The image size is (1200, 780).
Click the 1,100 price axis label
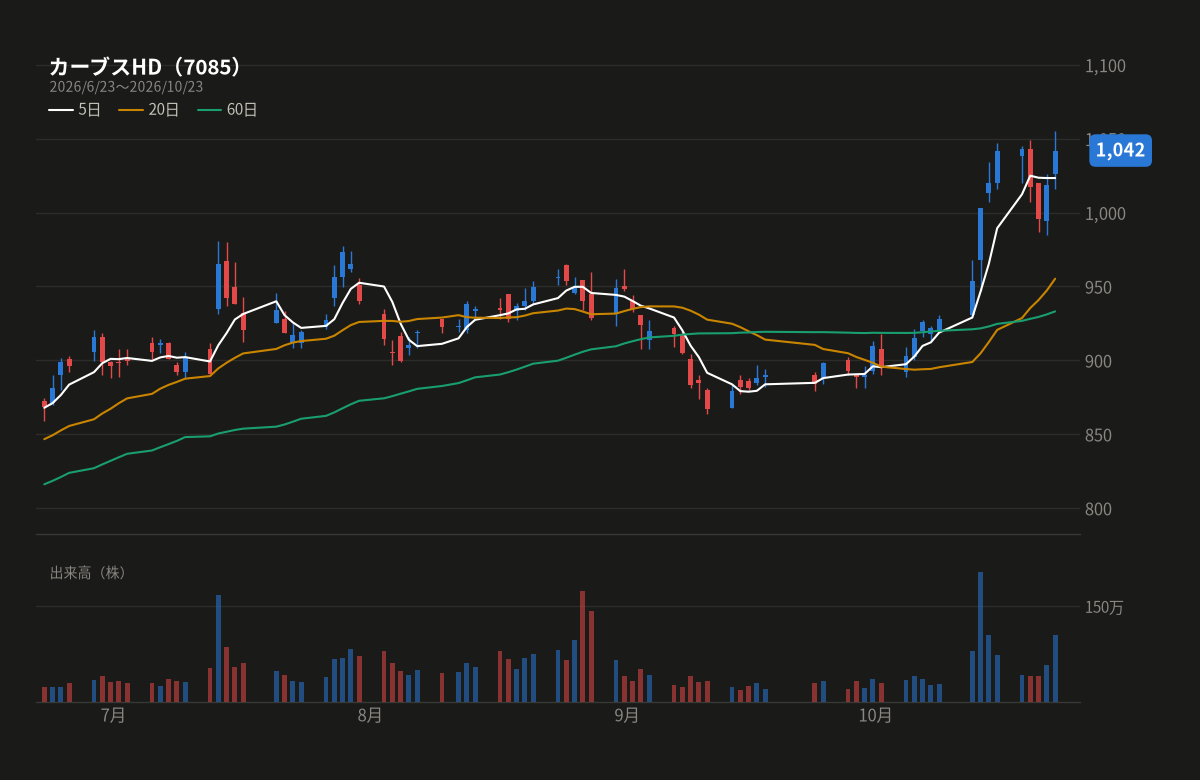tap(1105, 66)
